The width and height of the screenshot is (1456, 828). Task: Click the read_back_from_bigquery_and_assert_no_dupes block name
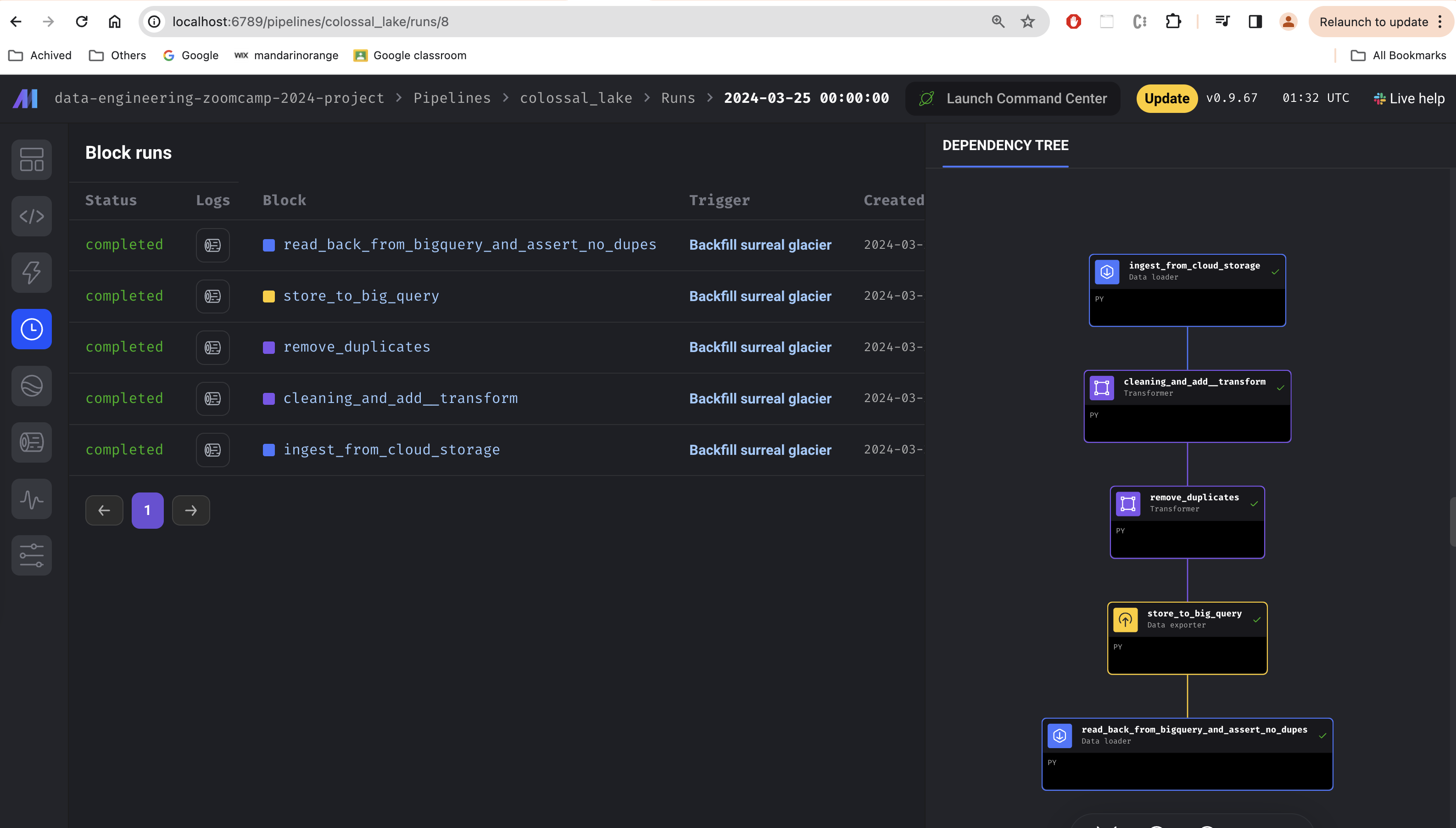coord(469,245)
